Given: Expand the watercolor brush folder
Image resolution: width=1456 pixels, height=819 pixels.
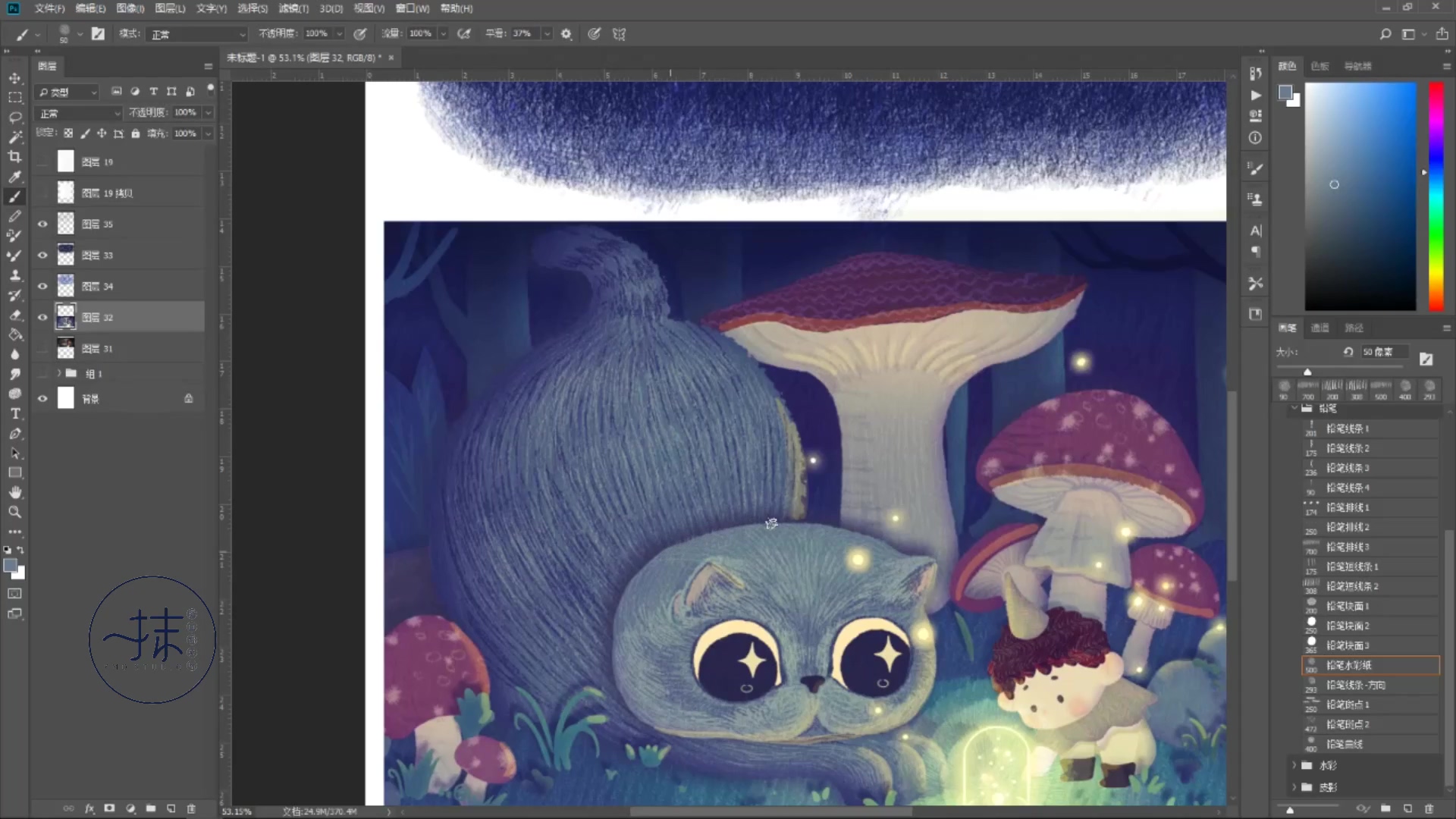Looking at the screenshot, I should tap(1294, 766).
